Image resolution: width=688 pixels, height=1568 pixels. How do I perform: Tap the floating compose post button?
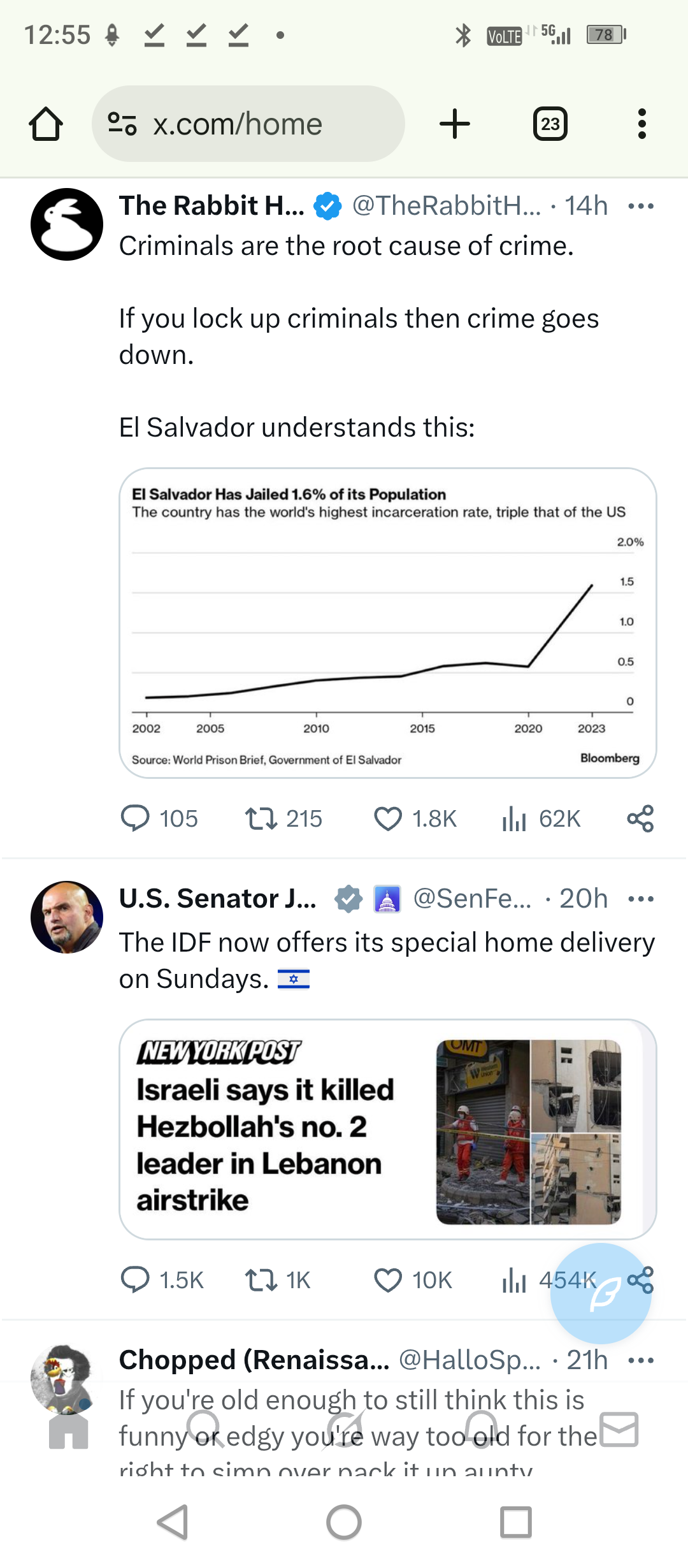(x=601, y=1293)
